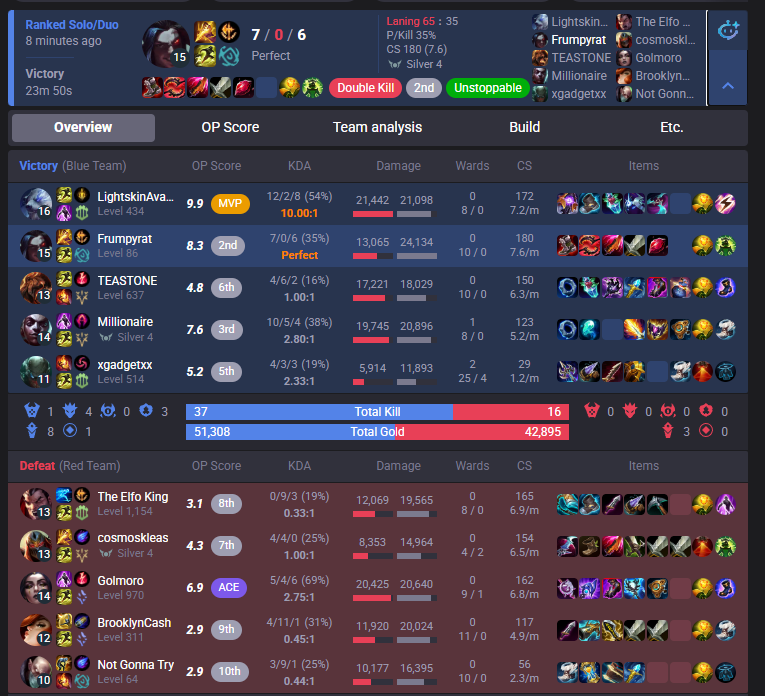This screenshot has height=696, width=765.
Task: Click the Total Kill comparison bar
Action: tap(377, 412)
